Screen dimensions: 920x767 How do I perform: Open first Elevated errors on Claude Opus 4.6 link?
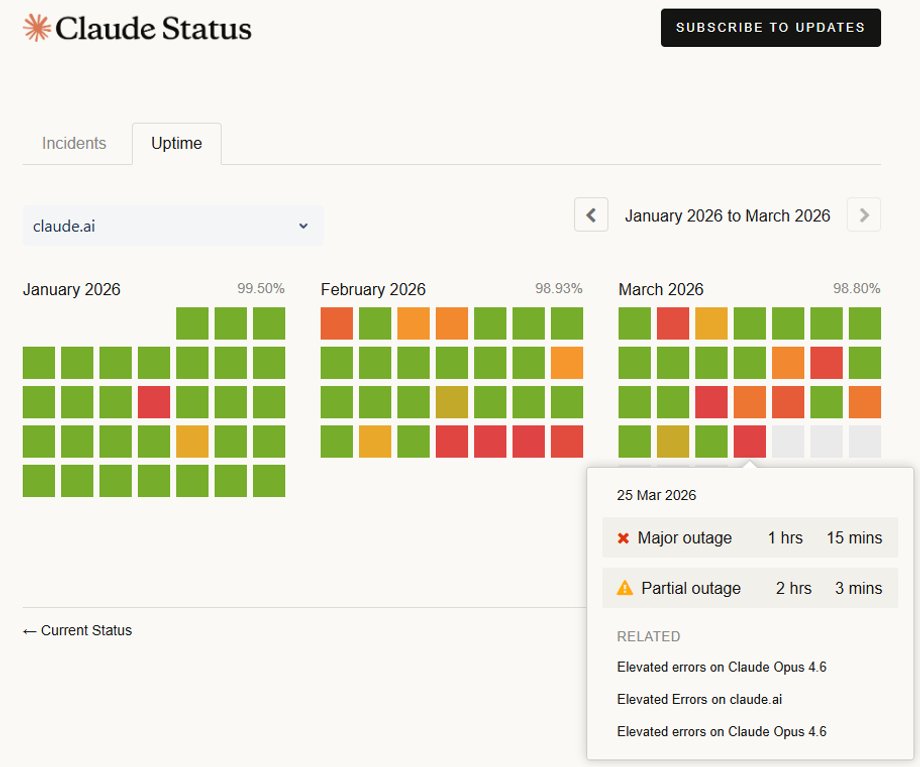point(721,667)
